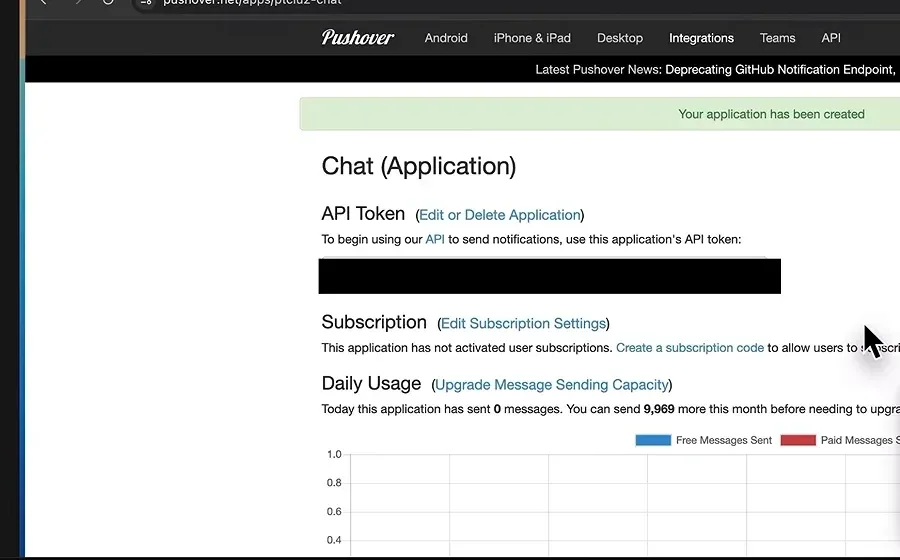900x560 pixels.
Task: Open the iPhone & iPad page
Action: coord(532,38)
